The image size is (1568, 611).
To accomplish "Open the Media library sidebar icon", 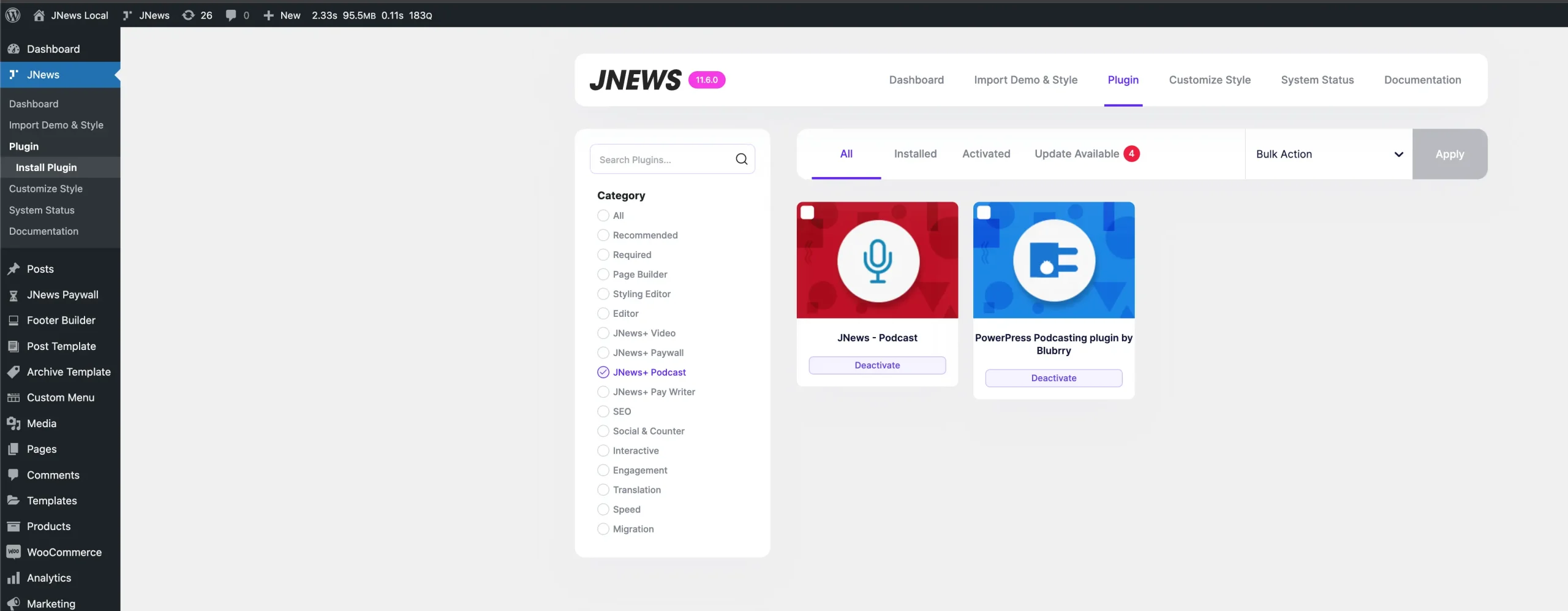I will 13,423.
